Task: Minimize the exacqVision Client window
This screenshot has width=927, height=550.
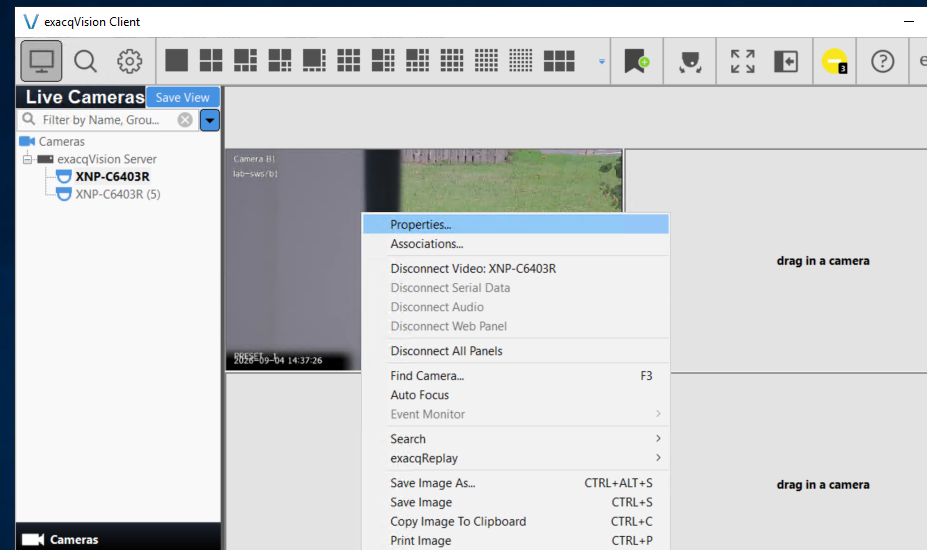Action: pyautogui.click(x=909, y=22)
